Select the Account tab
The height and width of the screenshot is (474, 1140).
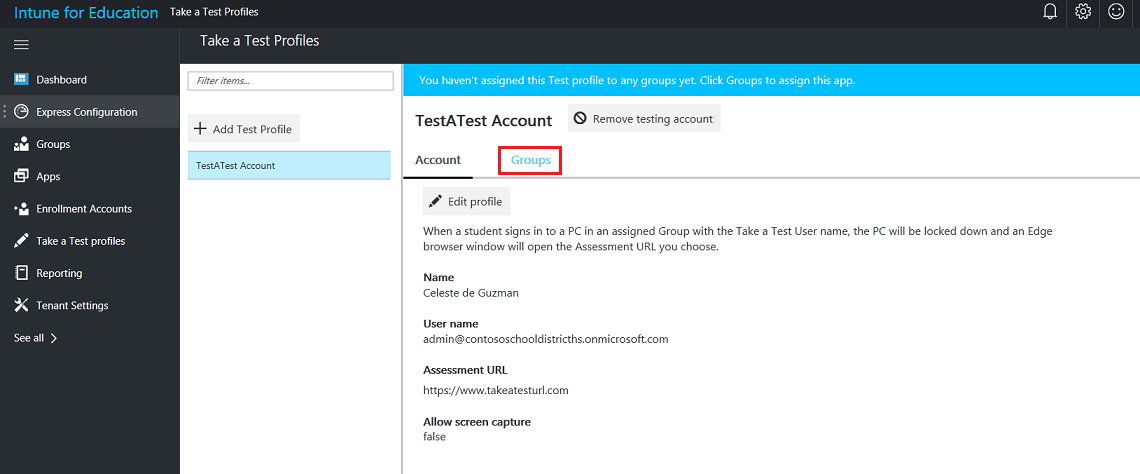[438, 160]
